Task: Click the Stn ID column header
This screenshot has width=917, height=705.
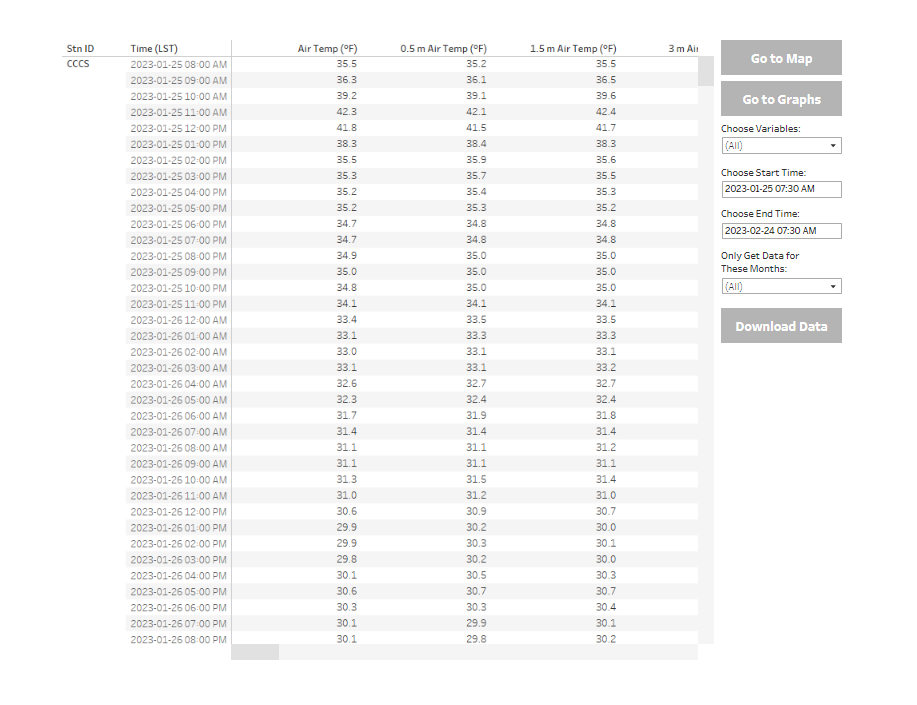Action: [80, 49]
